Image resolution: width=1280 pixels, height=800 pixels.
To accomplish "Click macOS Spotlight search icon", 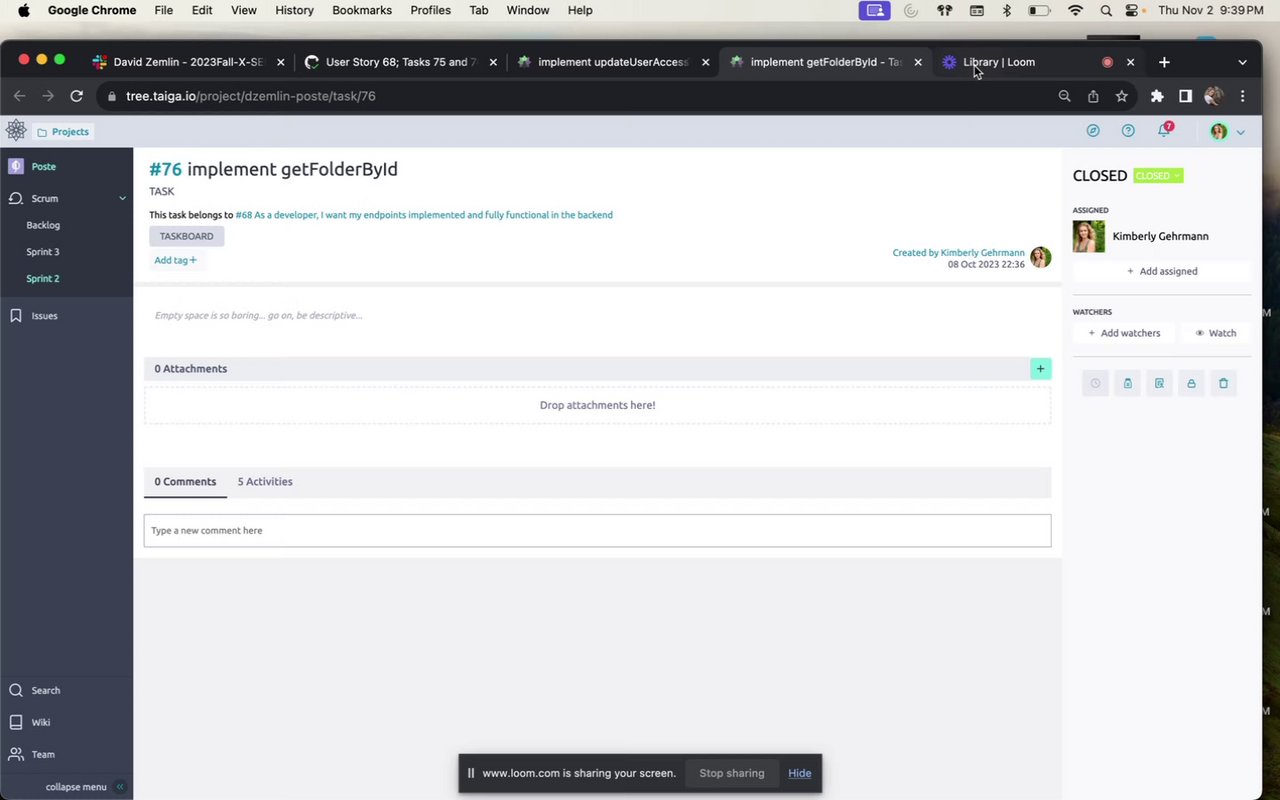I will pos(1106,10).
